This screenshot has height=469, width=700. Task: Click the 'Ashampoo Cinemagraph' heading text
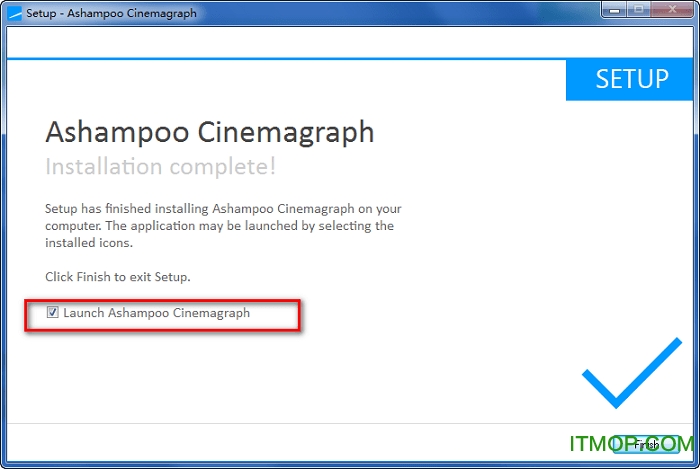[x=209, y=133]
